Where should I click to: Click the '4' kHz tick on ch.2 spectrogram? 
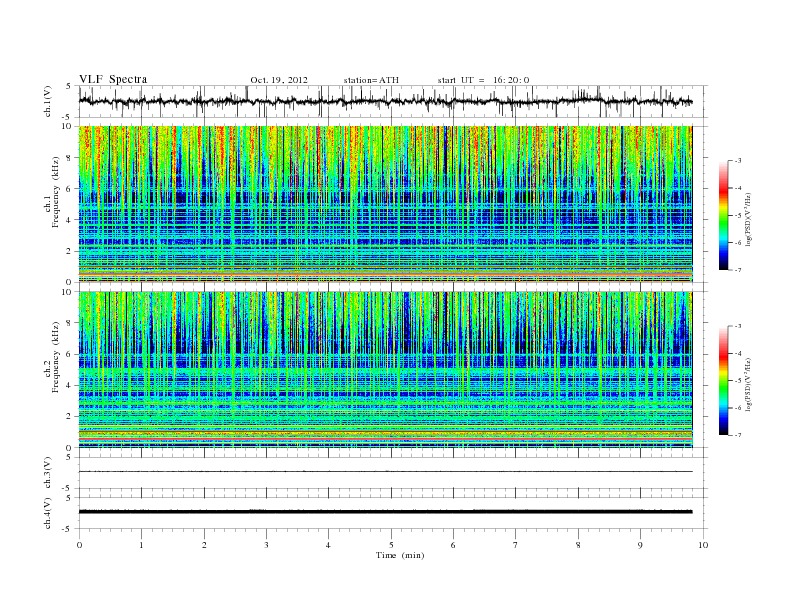70,385
